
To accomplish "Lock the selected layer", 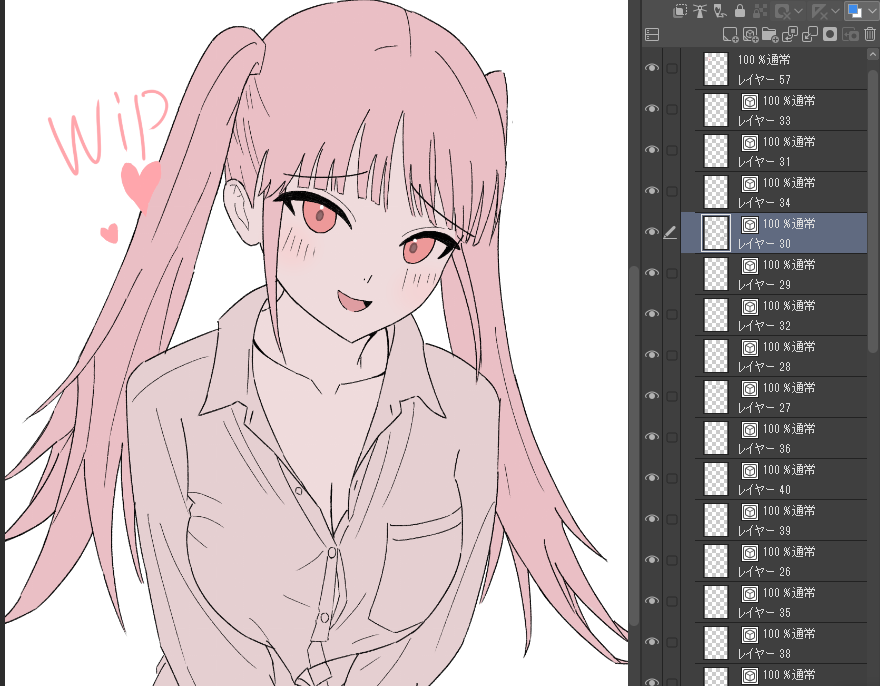I will 740,11.
